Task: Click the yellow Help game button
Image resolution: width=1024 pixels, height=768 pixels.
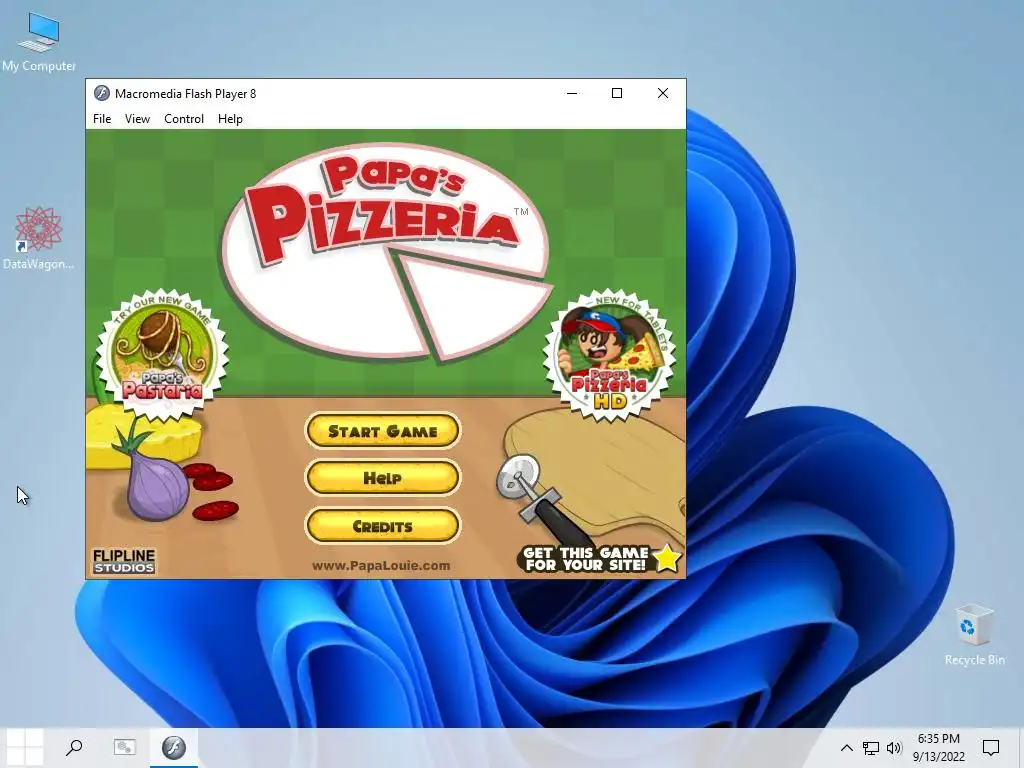Action: point(383,478)
